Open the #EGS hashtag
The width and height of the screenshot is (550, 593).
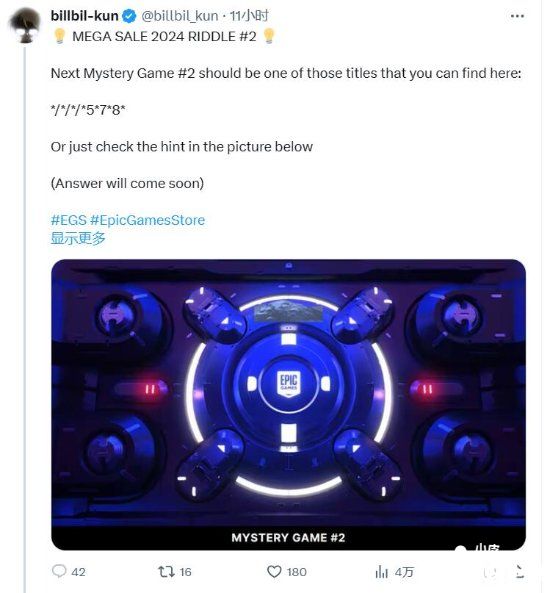click(x=68, y=220)
